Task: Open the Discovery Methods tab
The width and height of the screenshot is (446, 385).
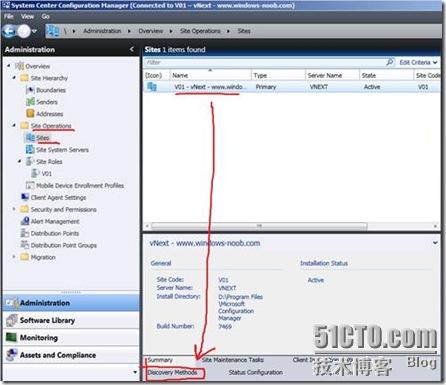Action: pos(172,372)
